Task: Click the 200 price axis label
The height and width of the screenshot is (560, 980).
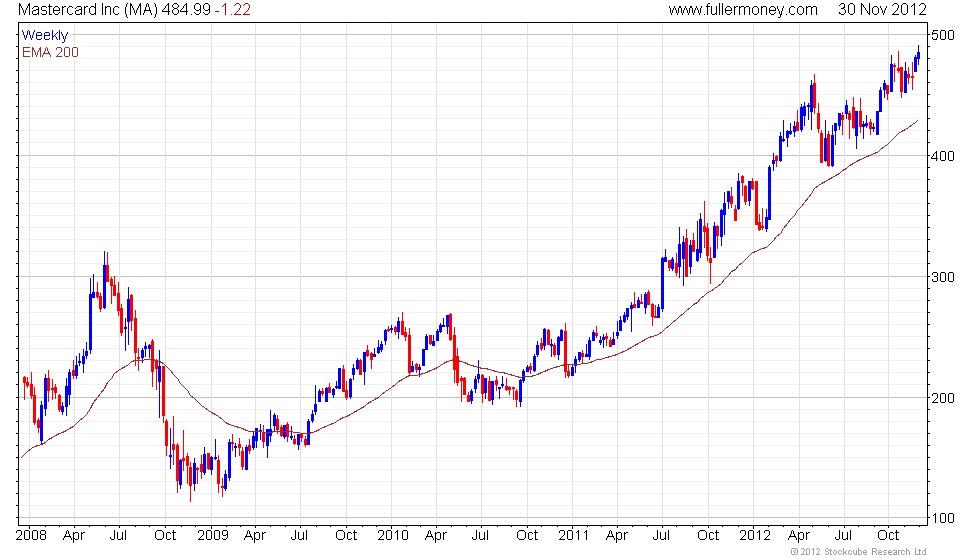Action: (942, 398)
